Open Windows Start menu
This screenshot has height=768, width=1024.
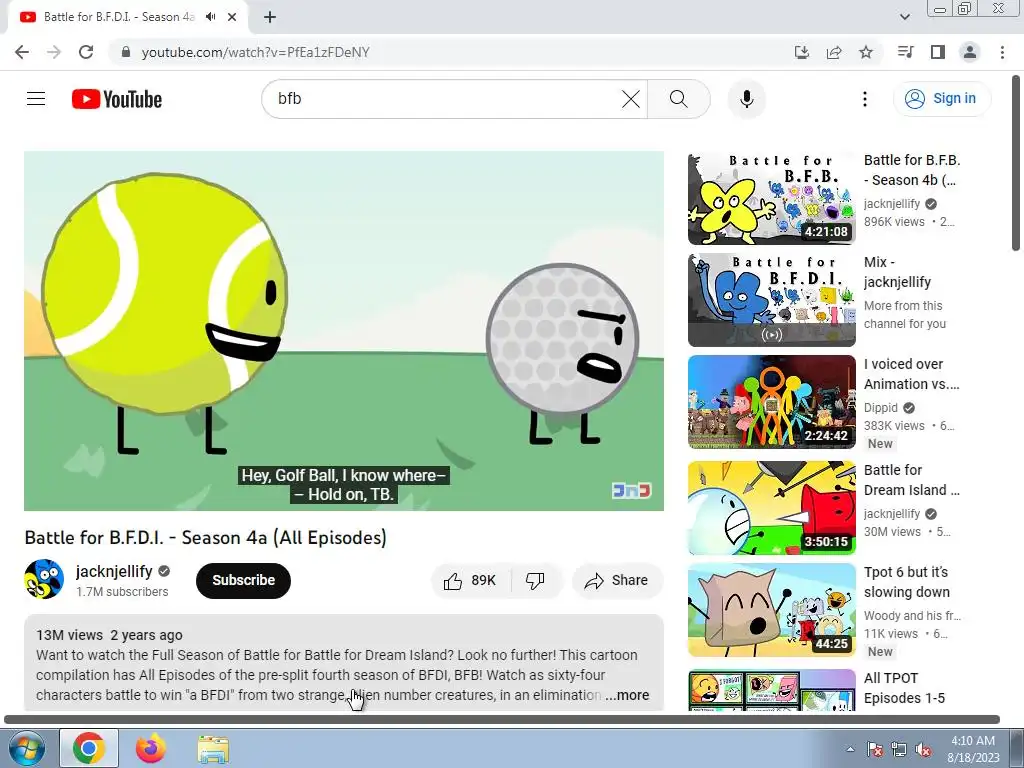coord(25,748)
